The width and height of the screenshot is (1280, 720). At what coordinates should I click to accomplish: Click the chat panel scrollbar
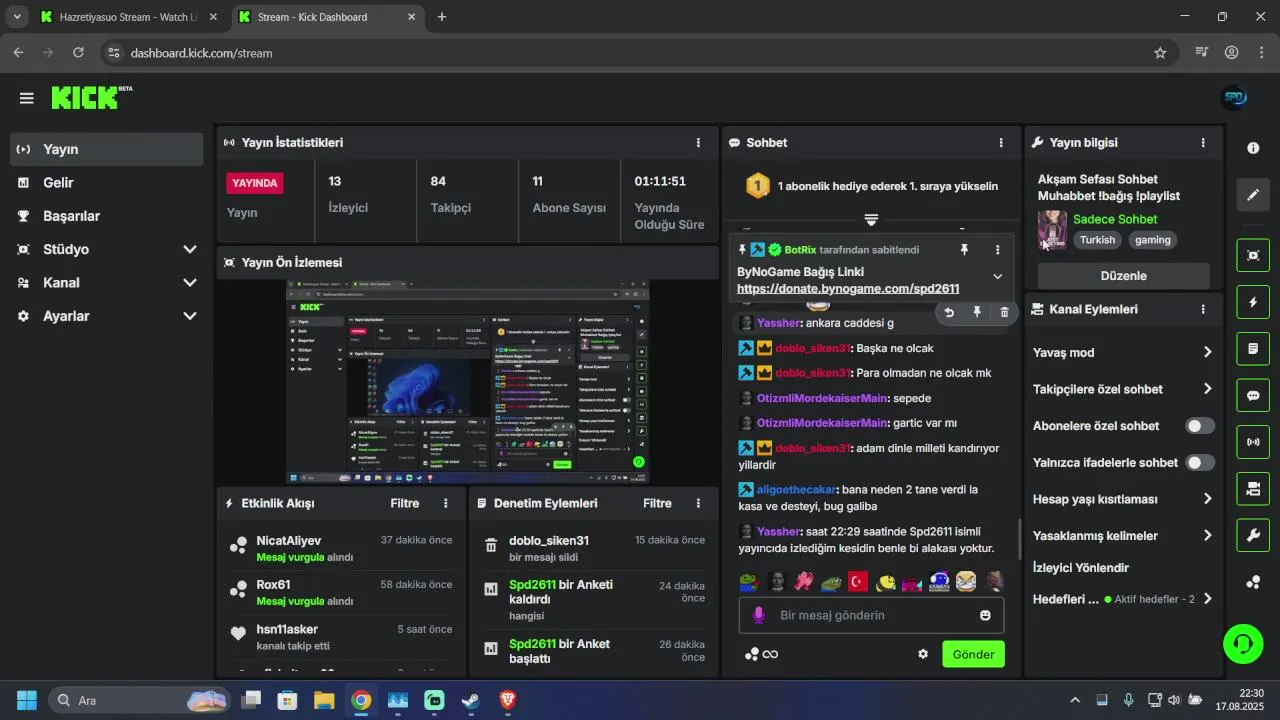tap(1019, 540)
